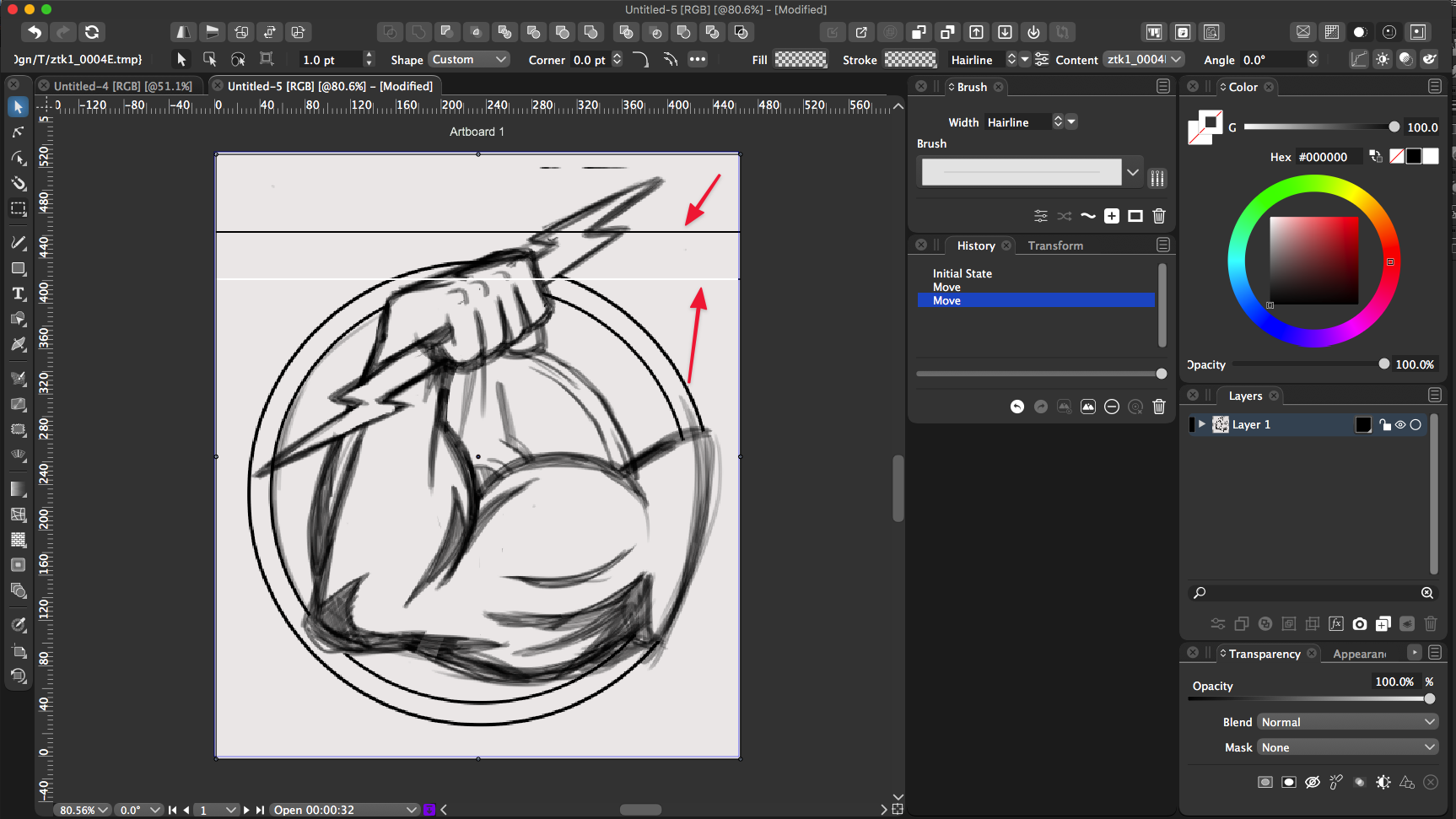Select the Text tool in left toolbar

[x=18, y=294]
